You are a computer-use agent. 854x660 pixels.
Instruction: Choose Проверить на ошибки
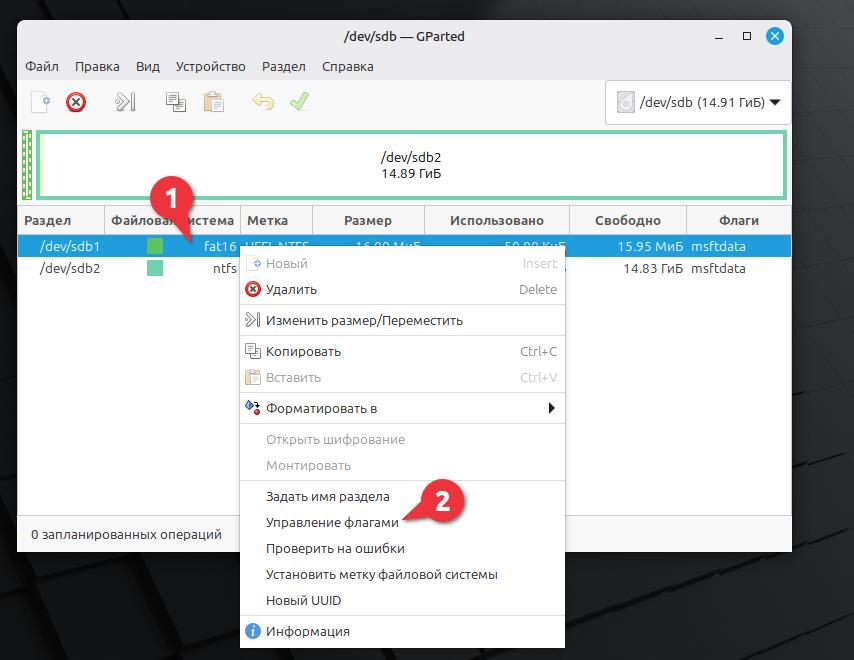(402, 548)
